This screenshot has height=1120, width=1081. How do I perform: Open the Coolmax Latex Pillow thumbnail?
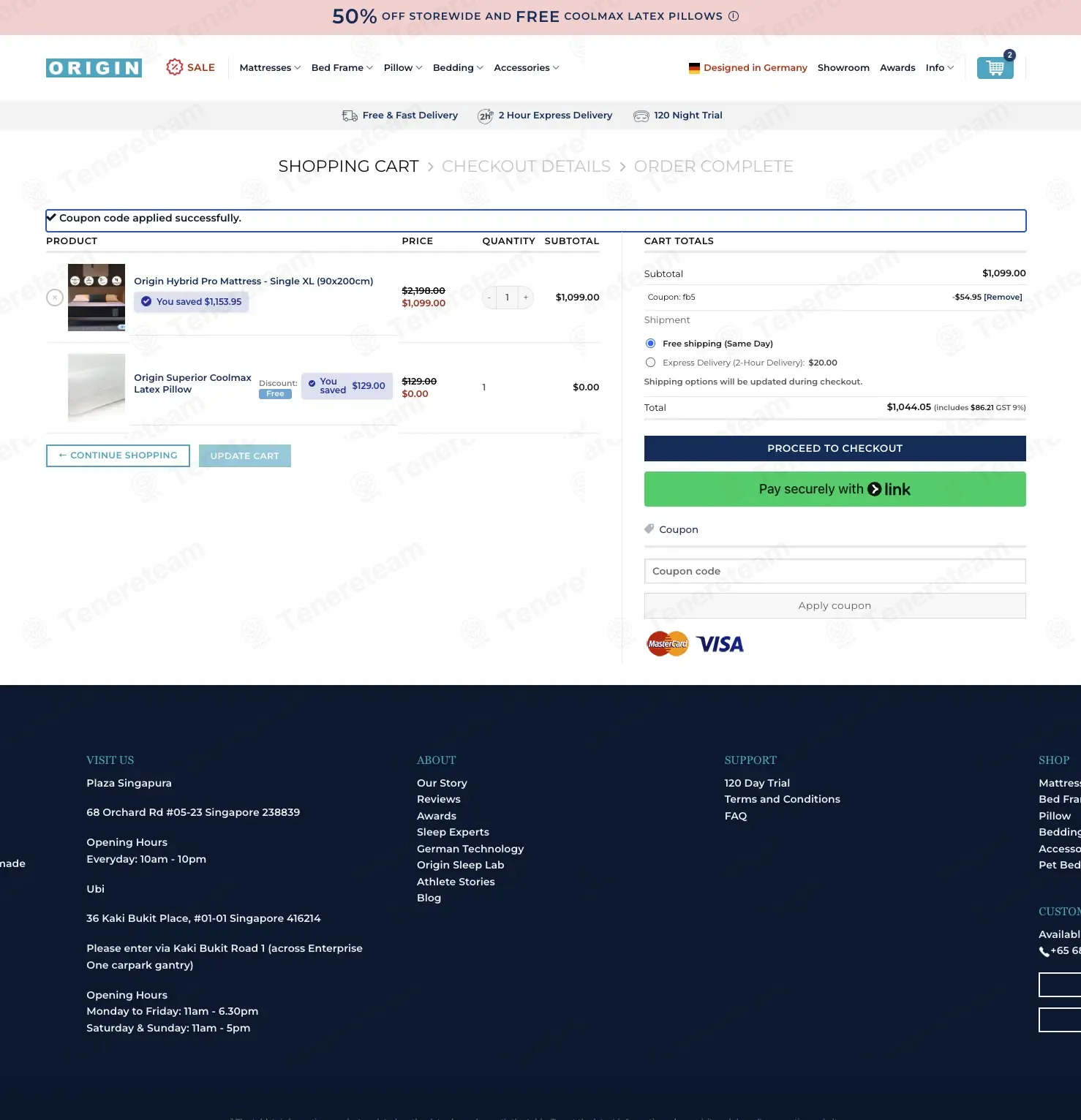(97, 387)
